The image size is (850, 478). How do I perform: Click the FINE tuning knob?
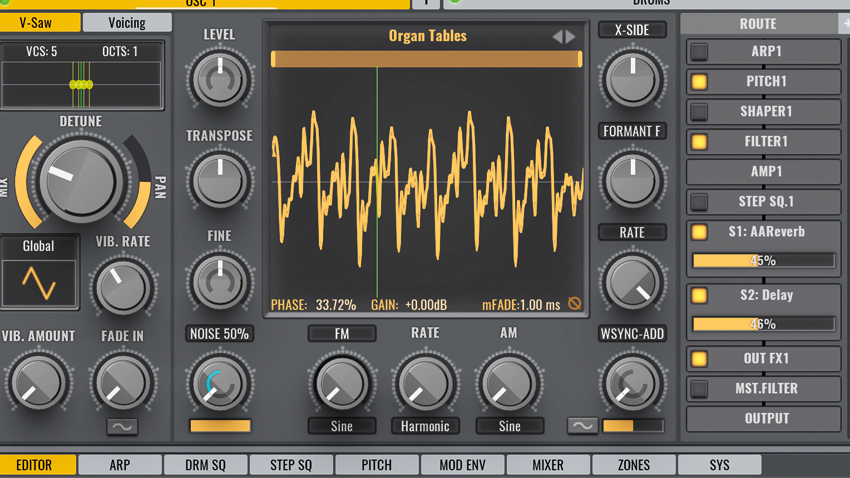[x=220, y=282]
